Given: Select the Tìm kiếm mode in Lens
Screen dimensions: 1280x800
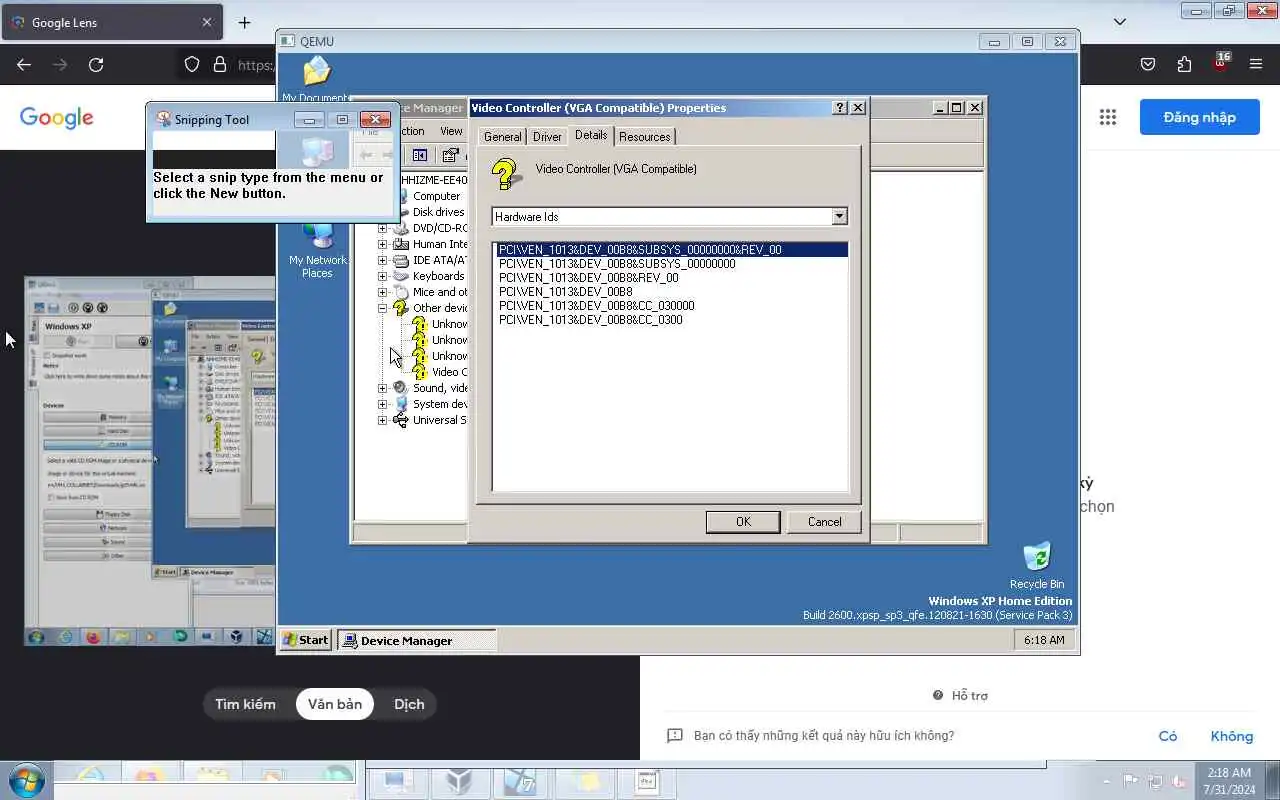Looking at the screenshot, I should (245, 704).
